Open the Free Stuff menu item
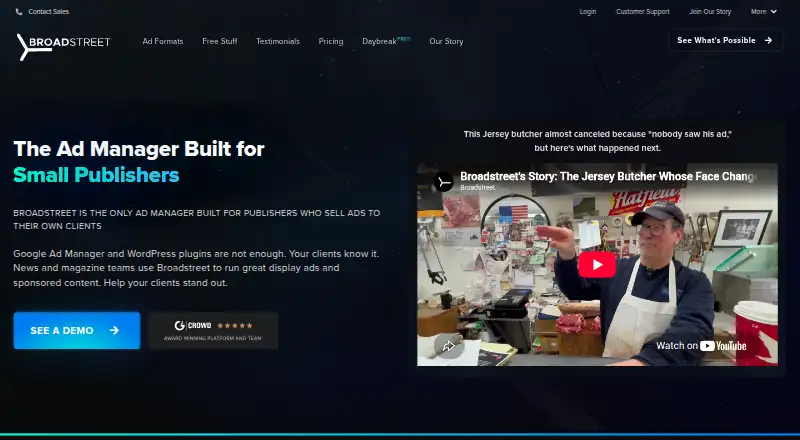 click(x=220, y=41)
